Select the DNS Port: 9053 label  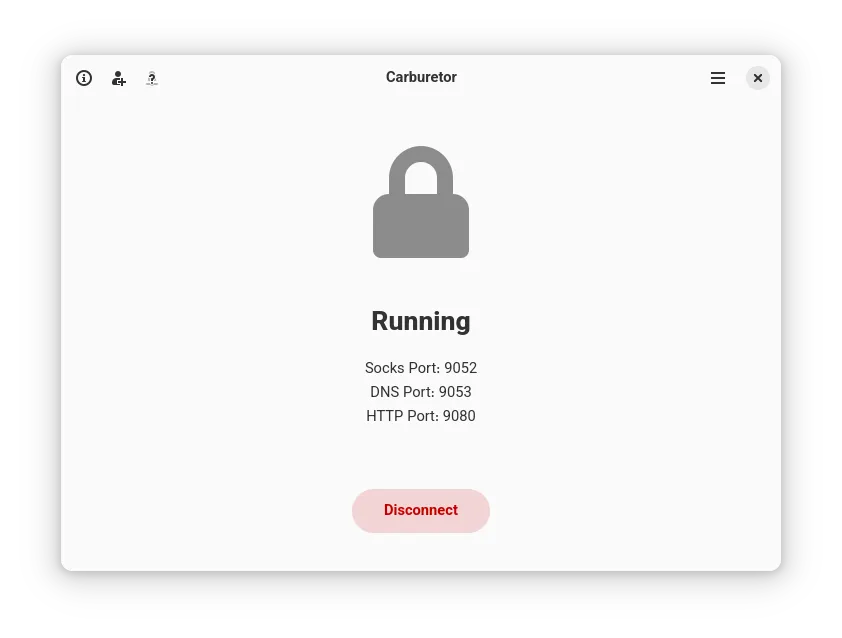tap(421, 392)
